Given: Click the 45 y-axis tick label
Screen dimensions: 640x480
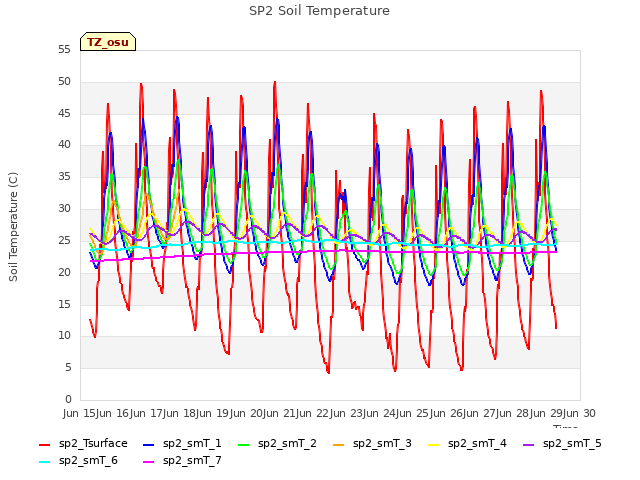Looking at the screenshot, I should click(64, 113).
